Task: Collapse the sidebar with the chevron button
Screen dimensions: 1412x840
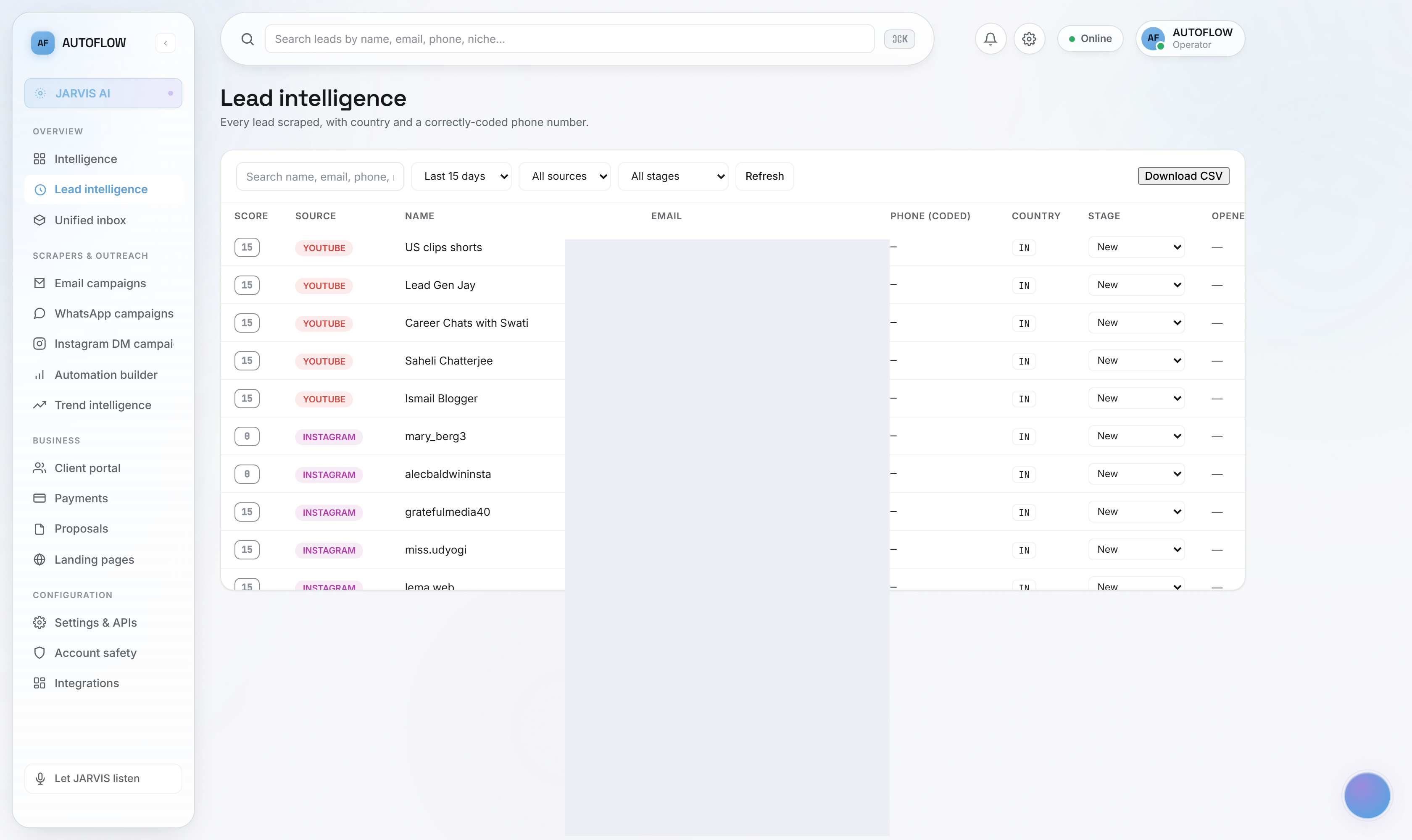Action: [166, 43]
